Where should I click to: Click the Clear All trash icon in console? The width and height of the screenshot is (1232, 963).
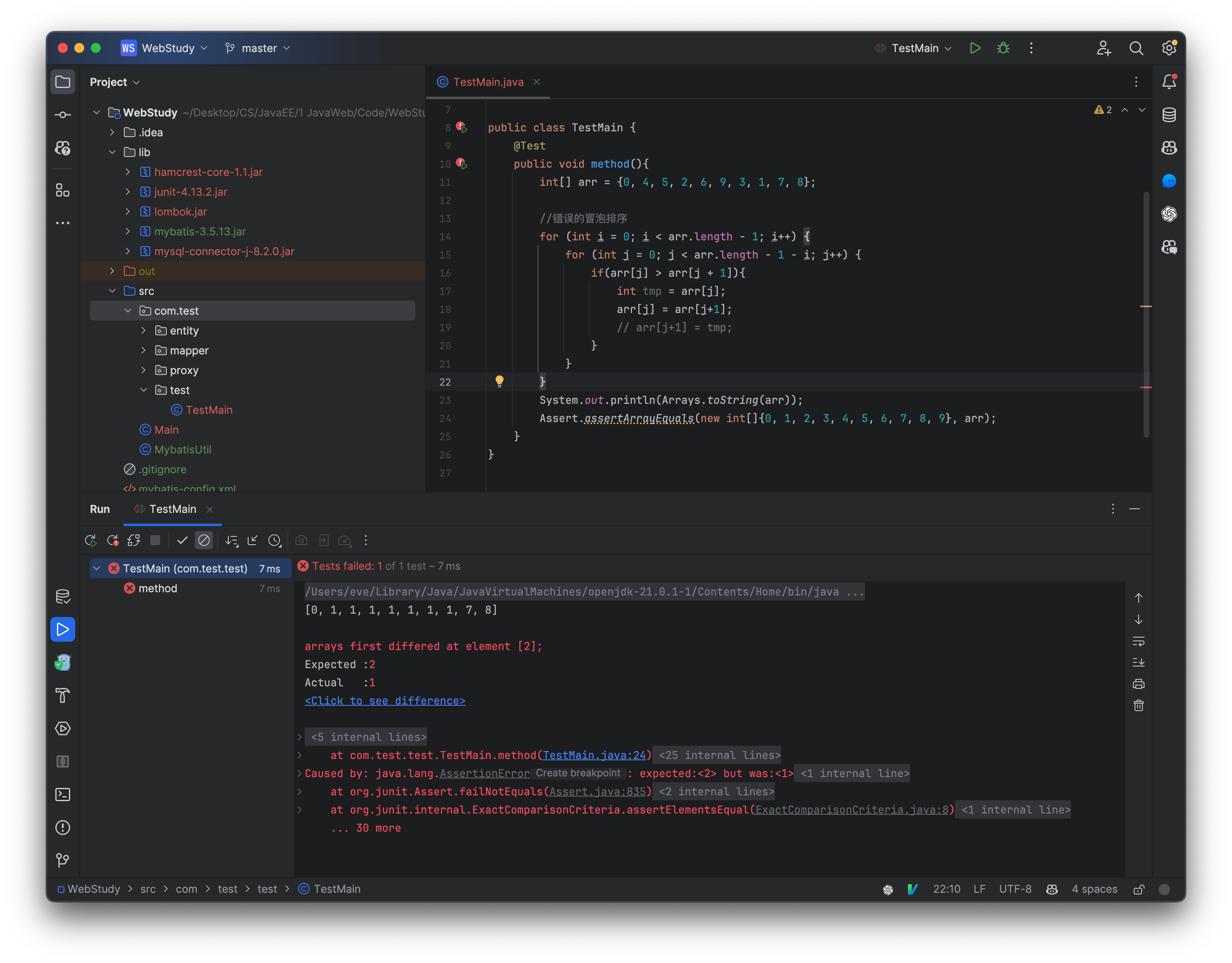1138,706
